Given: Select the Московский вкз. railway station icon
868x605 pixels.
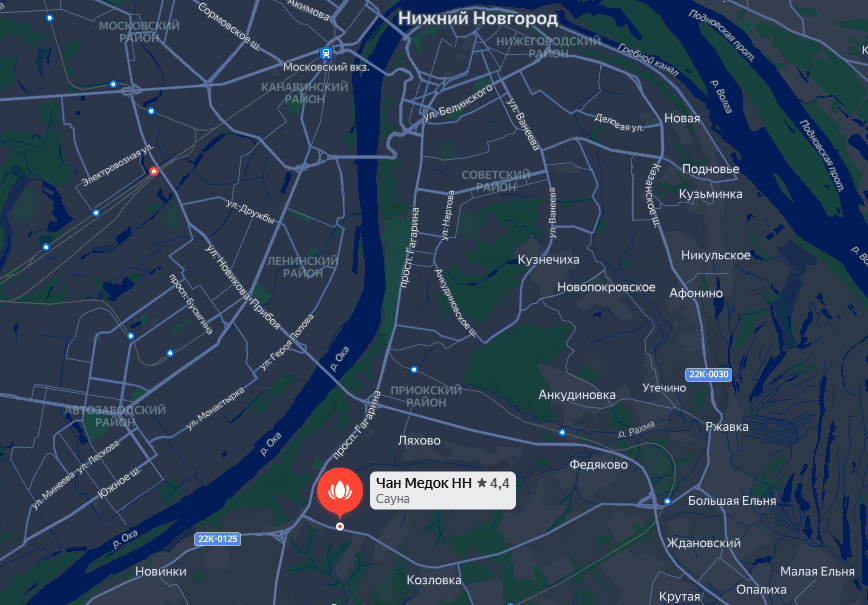Looking at the screenshot, I should [326, 53].
